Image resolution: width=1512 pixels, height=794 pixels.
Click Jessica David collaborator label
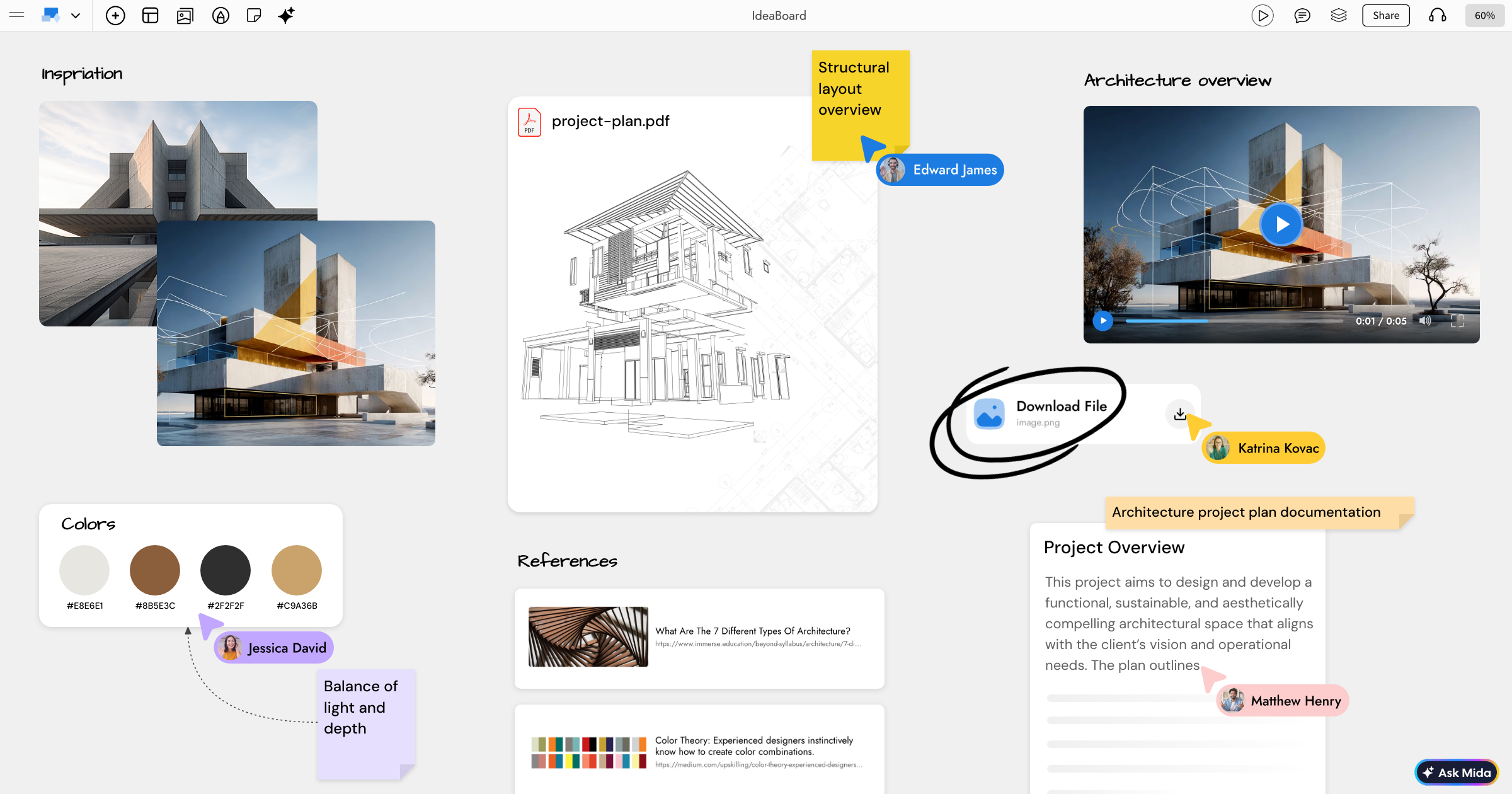pyautogui.click(x=274, y=648)
